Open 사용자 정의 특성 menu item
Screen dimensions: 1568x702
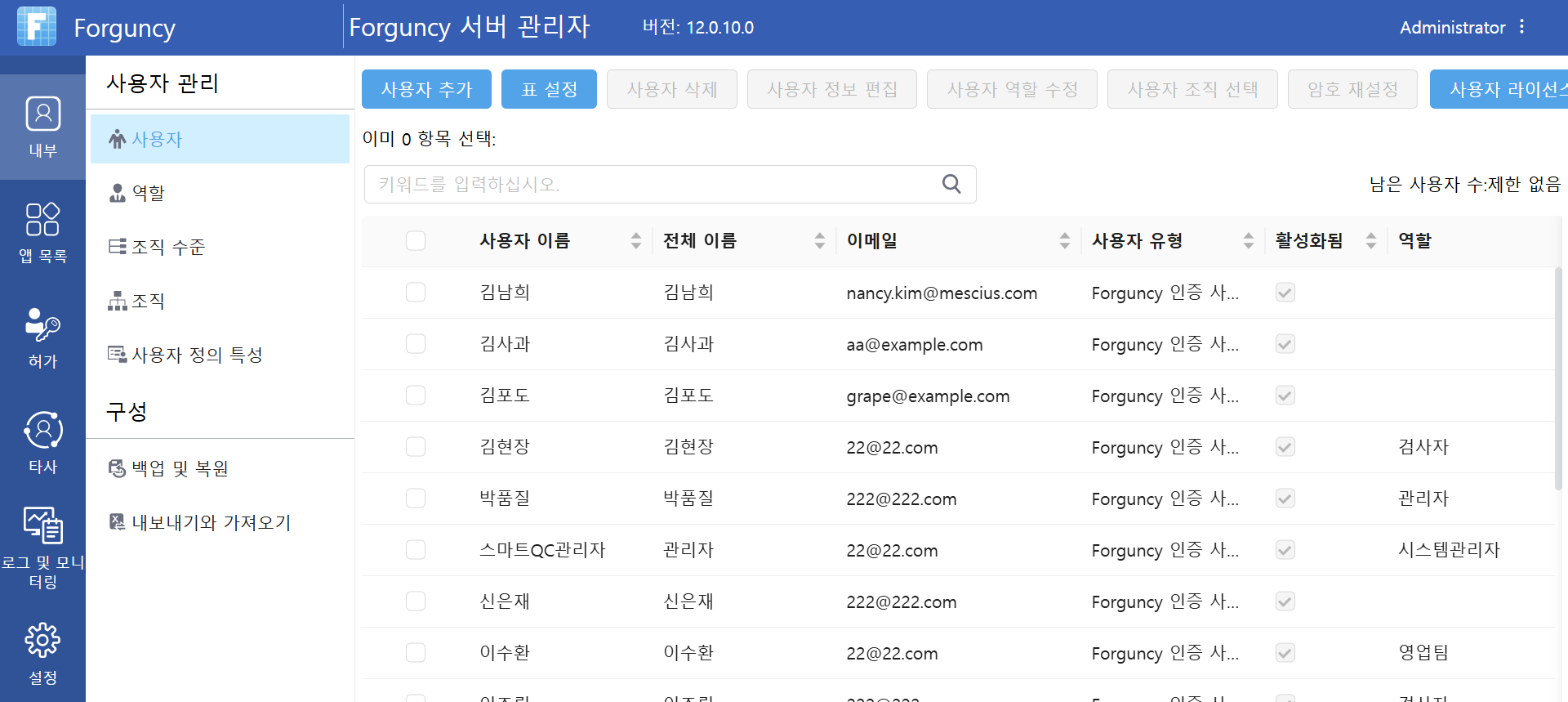220,355
